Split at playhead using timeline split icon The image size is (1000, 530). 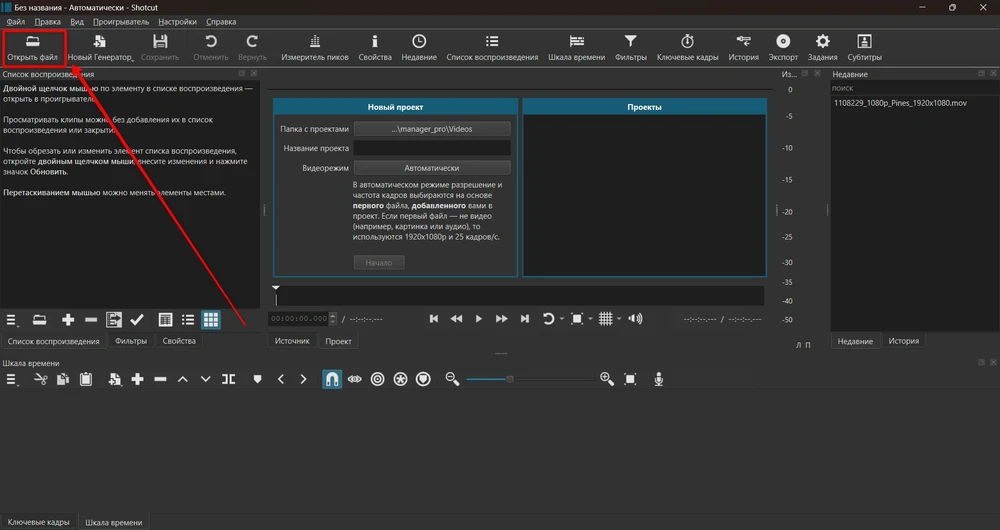click(228, 379)
